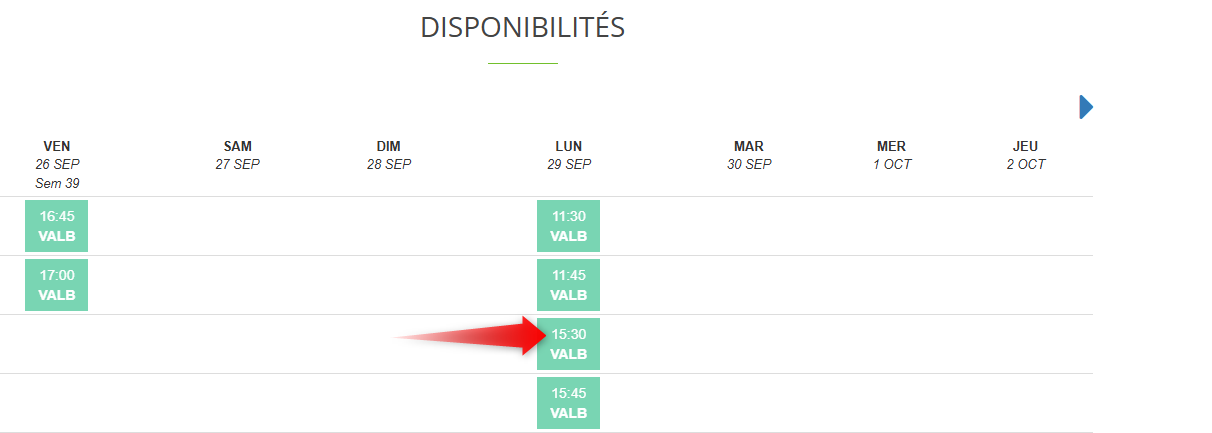This screenshot has width=1212, height=433.
Task: Click the LUN day column header
Action: pyautogui.click(x=569, y=146)
